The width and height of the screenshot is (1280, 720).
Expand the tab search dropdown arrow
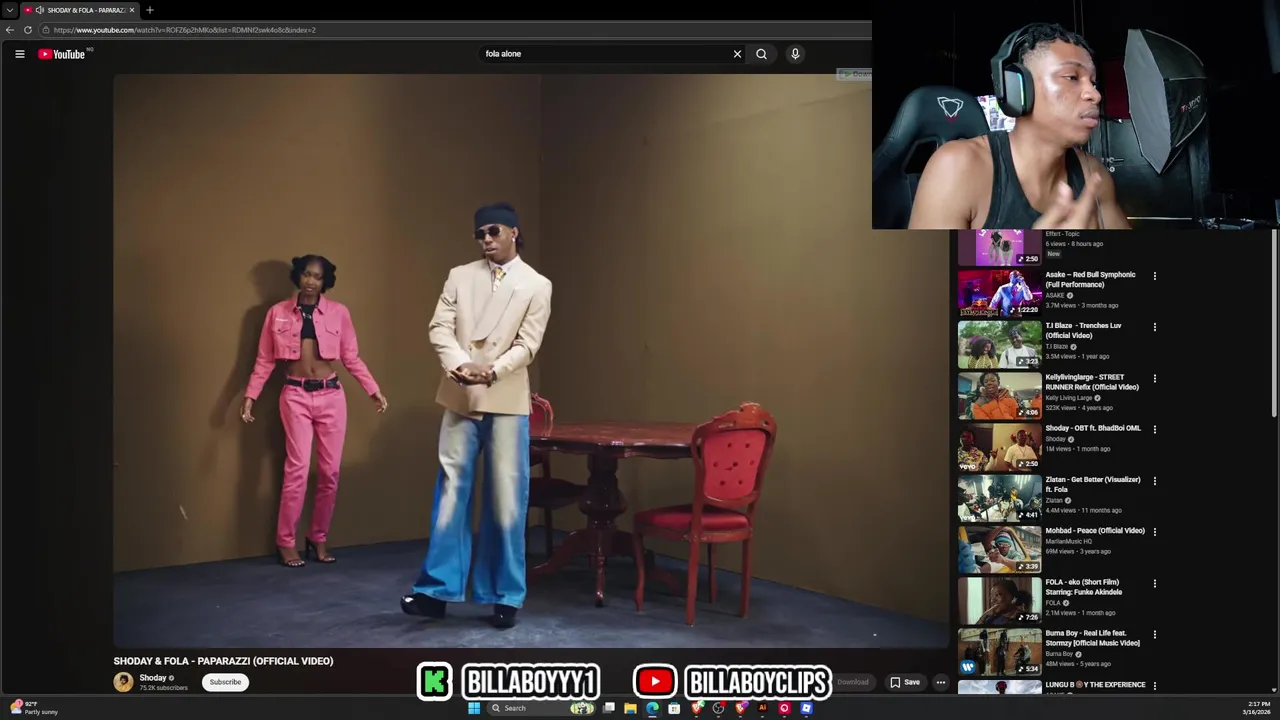click(x=9, y=10)
